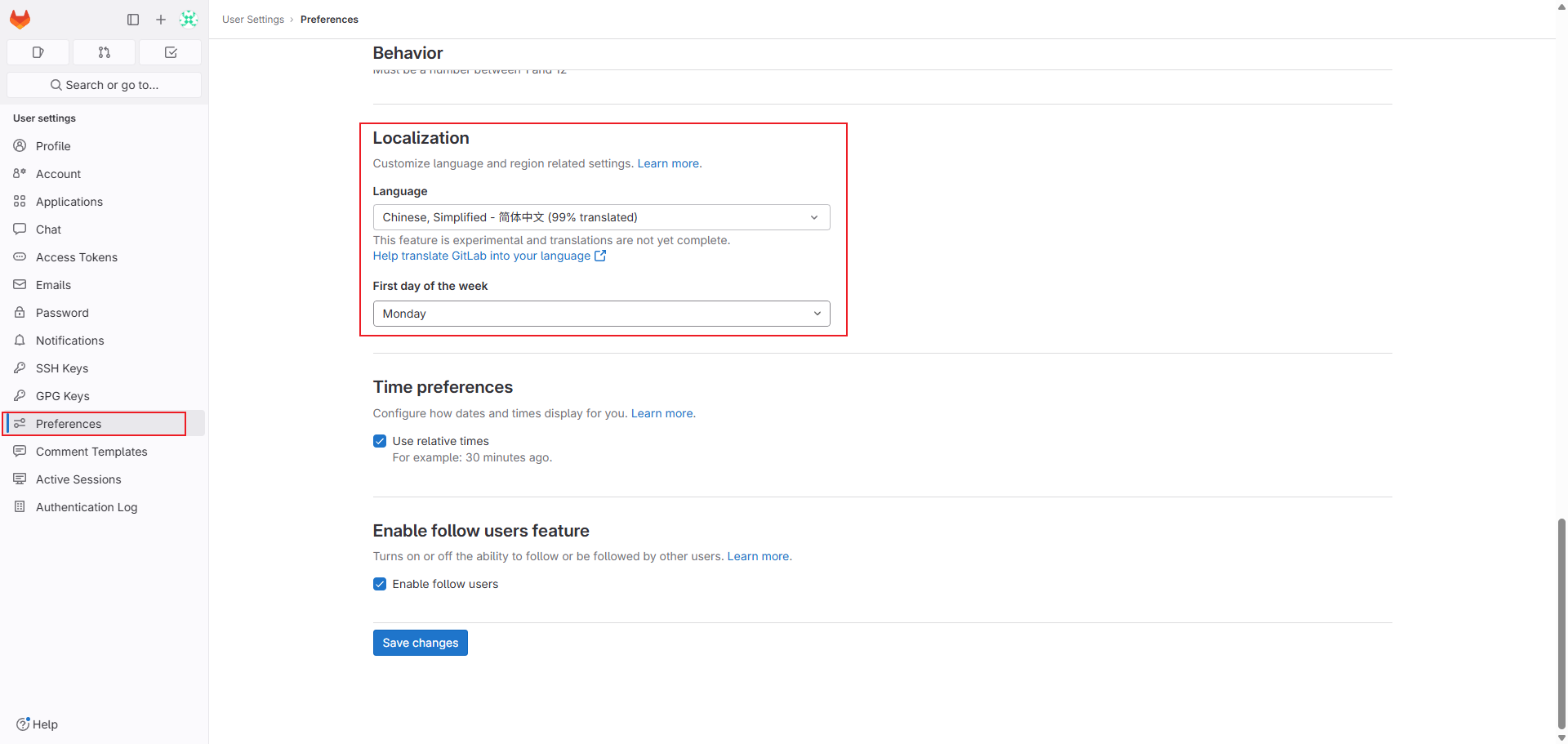Viewport: 1568px width, 744px height.
Task: Open the Language dropdown
Action: point(601,216)
